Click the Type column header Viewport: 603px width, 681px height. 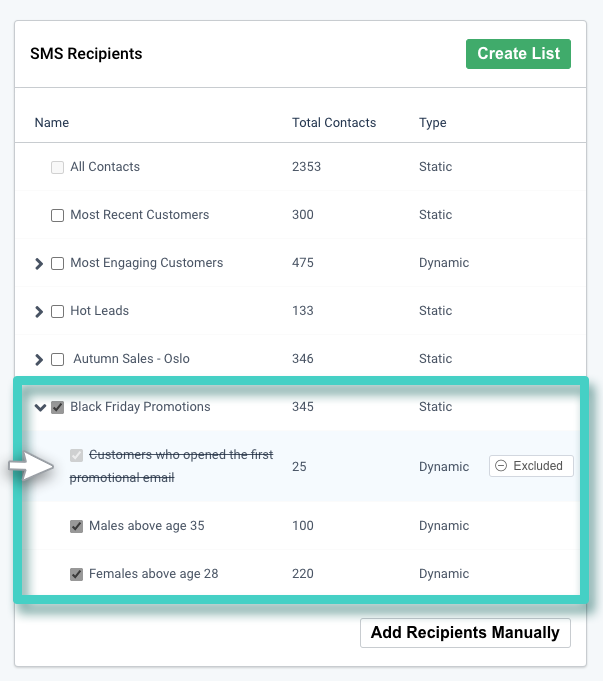(x=433, y=123)
